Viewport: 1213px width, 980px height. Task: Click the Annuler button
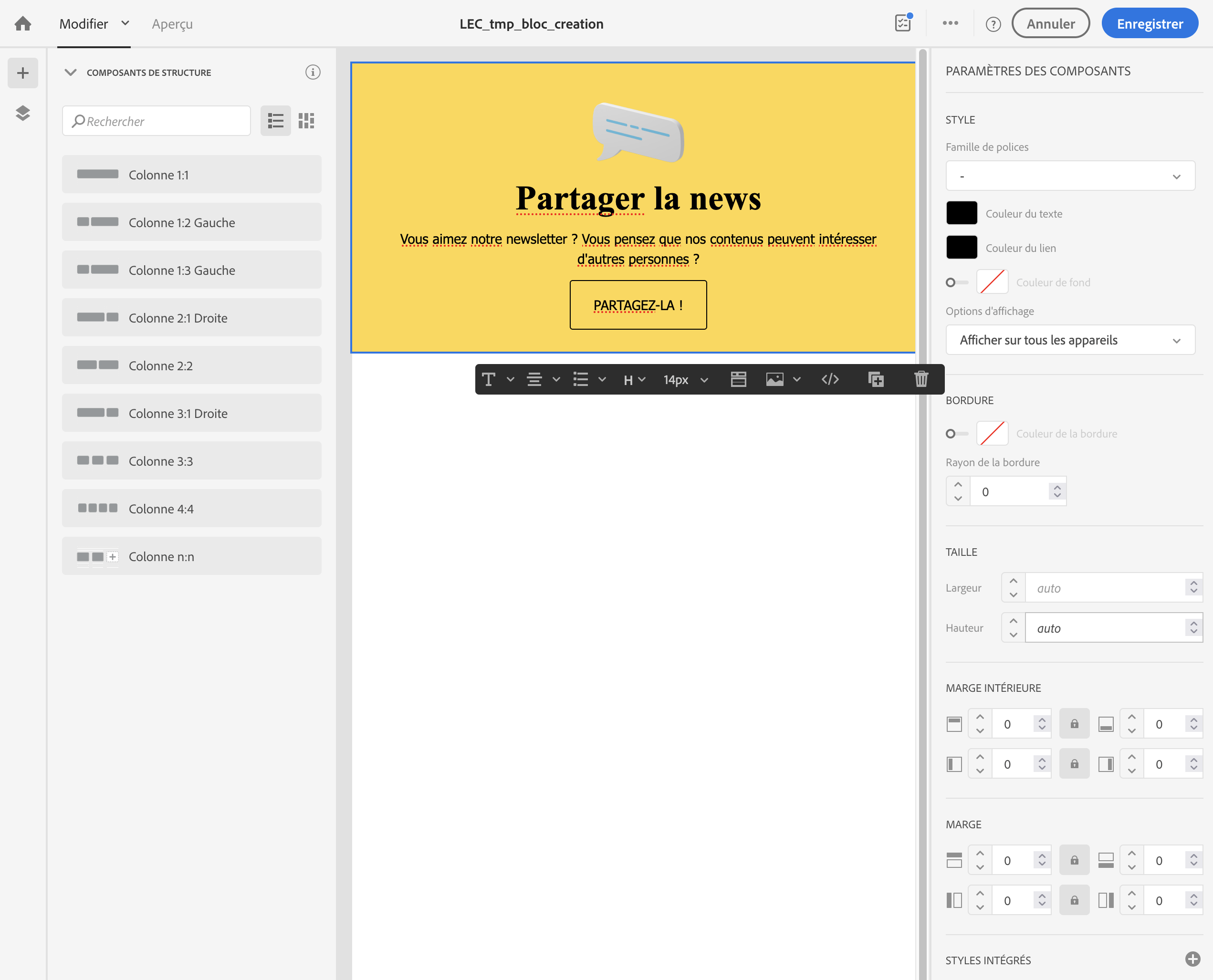[1050, 24]
